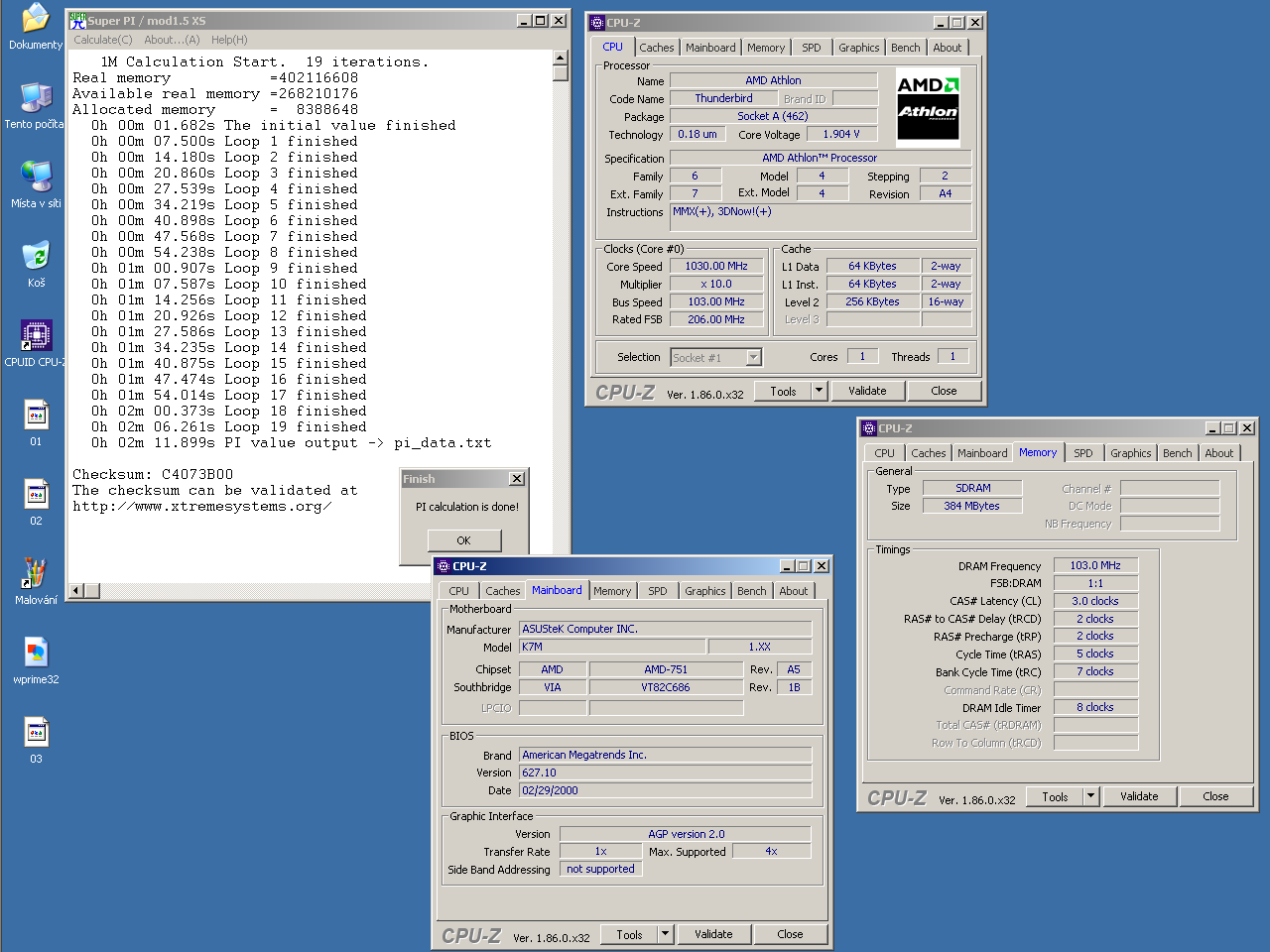Switch to SPD tab in Memory window
Image resolution: width=1270 pixels, height=952 pixels.
[1083, 453]
